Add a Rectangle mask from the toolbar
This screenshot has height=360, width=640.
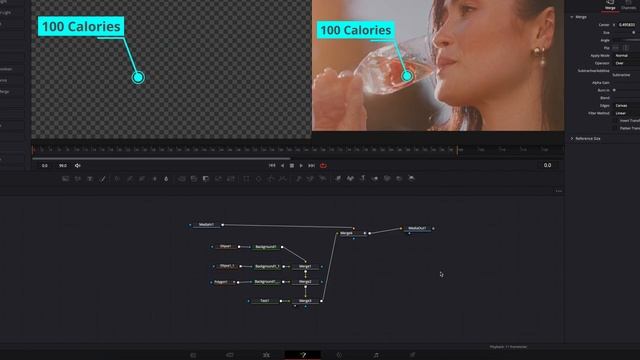[x=246, y=179]
